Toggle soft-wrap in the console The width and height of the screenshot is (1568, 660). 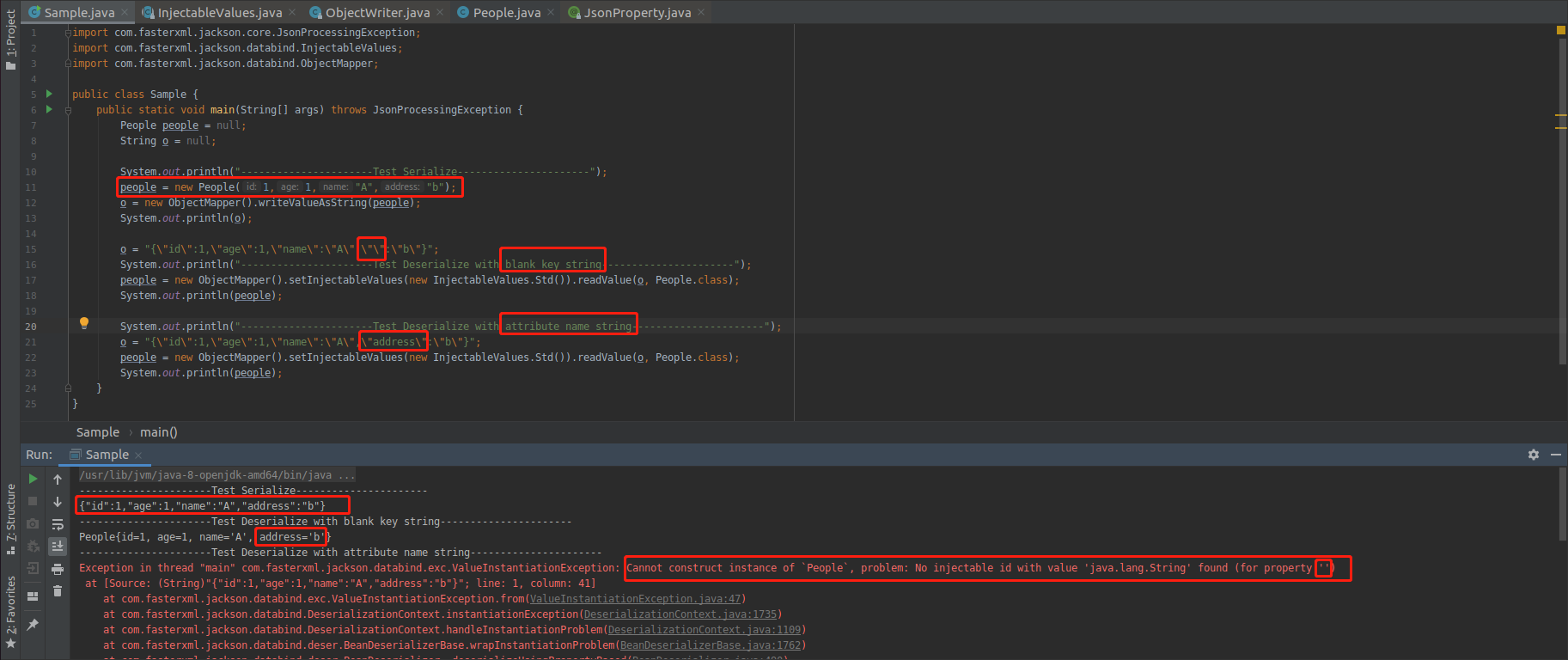tap(58, 524)
